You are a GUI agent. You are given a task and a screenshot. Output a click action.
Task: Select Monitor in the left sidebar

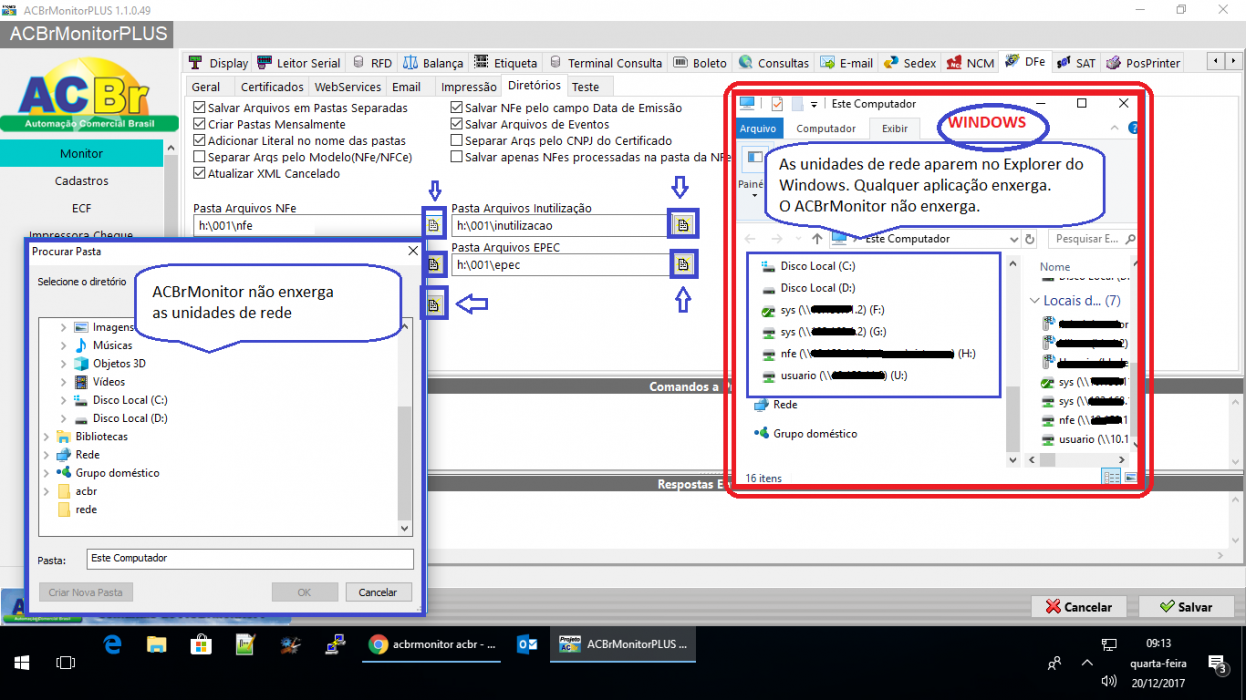pyautogui.click(x=81, y=153)
